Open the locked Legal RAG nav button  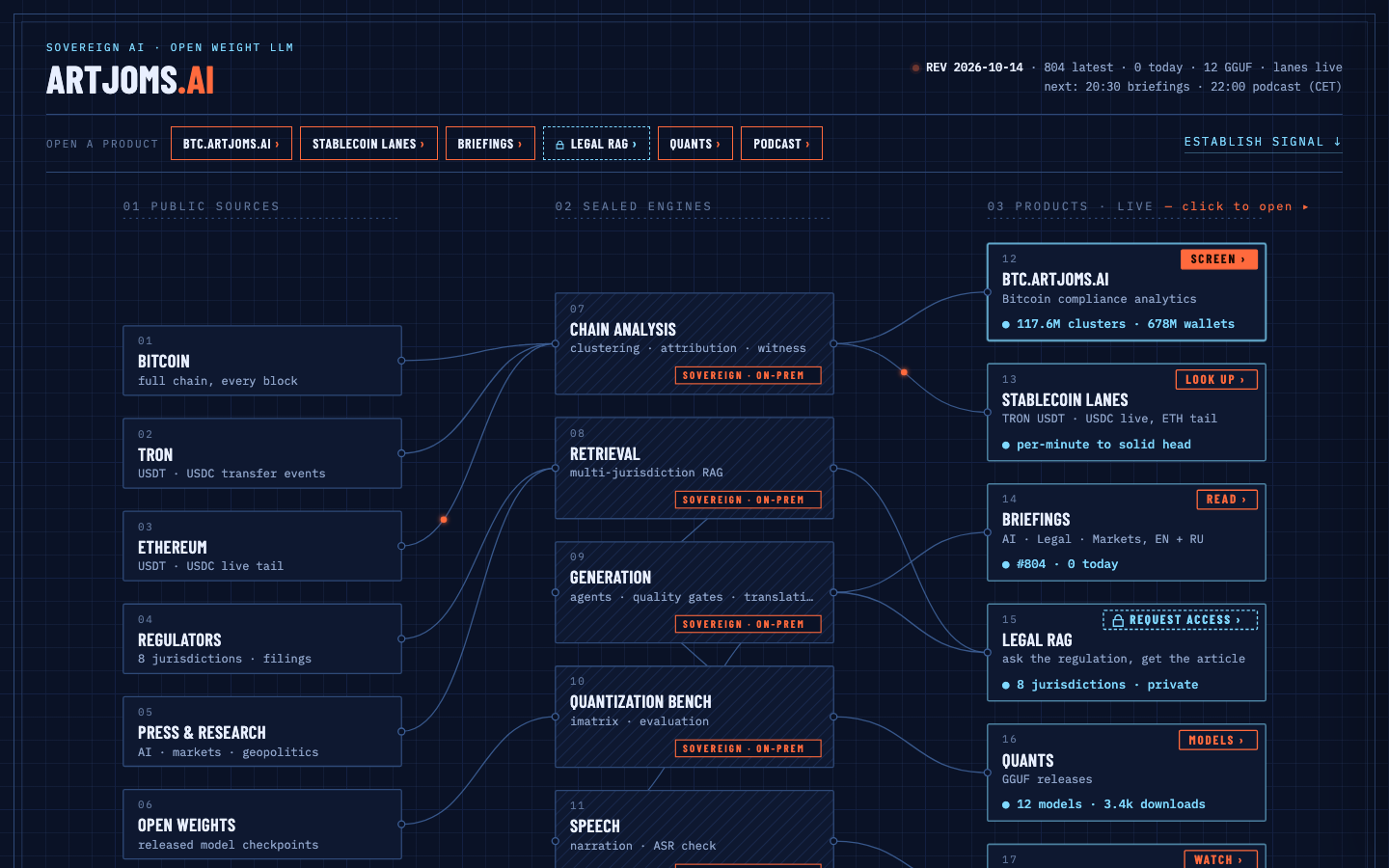[x=596, y=144]
